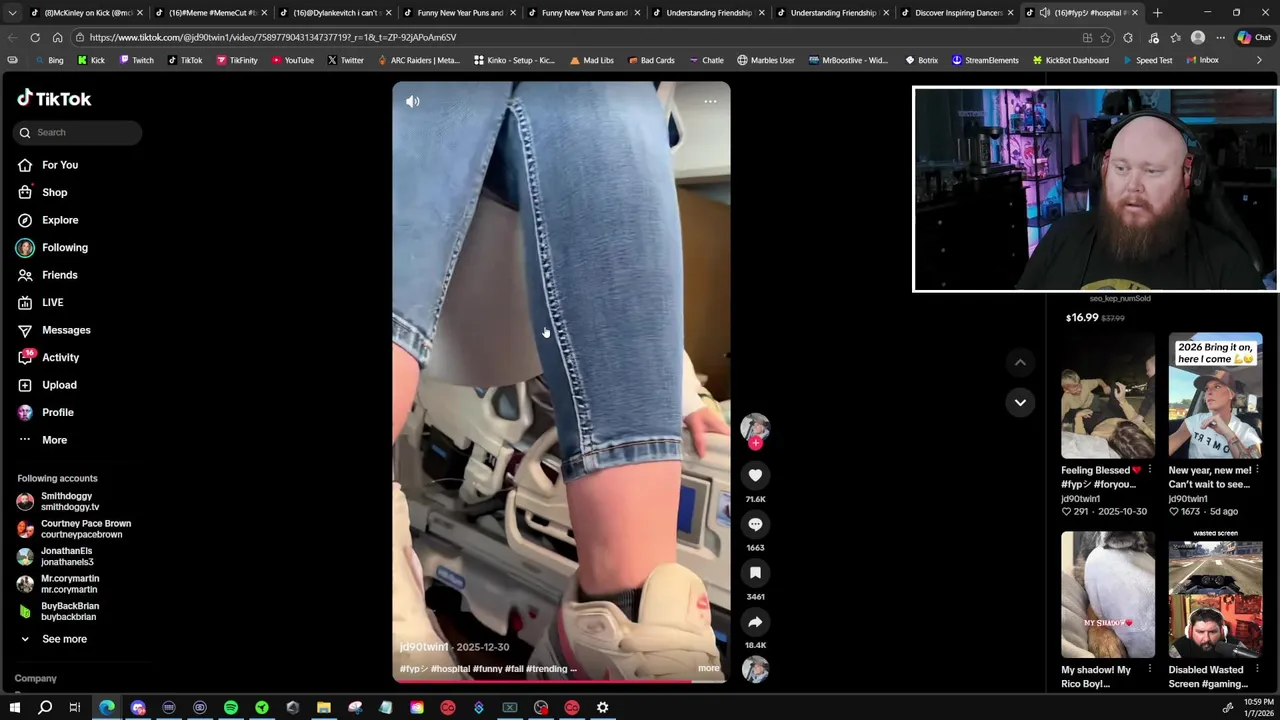The width and height of the screenshot is (1280, 720).
Task: Open the Explore page
Action: click(60, 220)
